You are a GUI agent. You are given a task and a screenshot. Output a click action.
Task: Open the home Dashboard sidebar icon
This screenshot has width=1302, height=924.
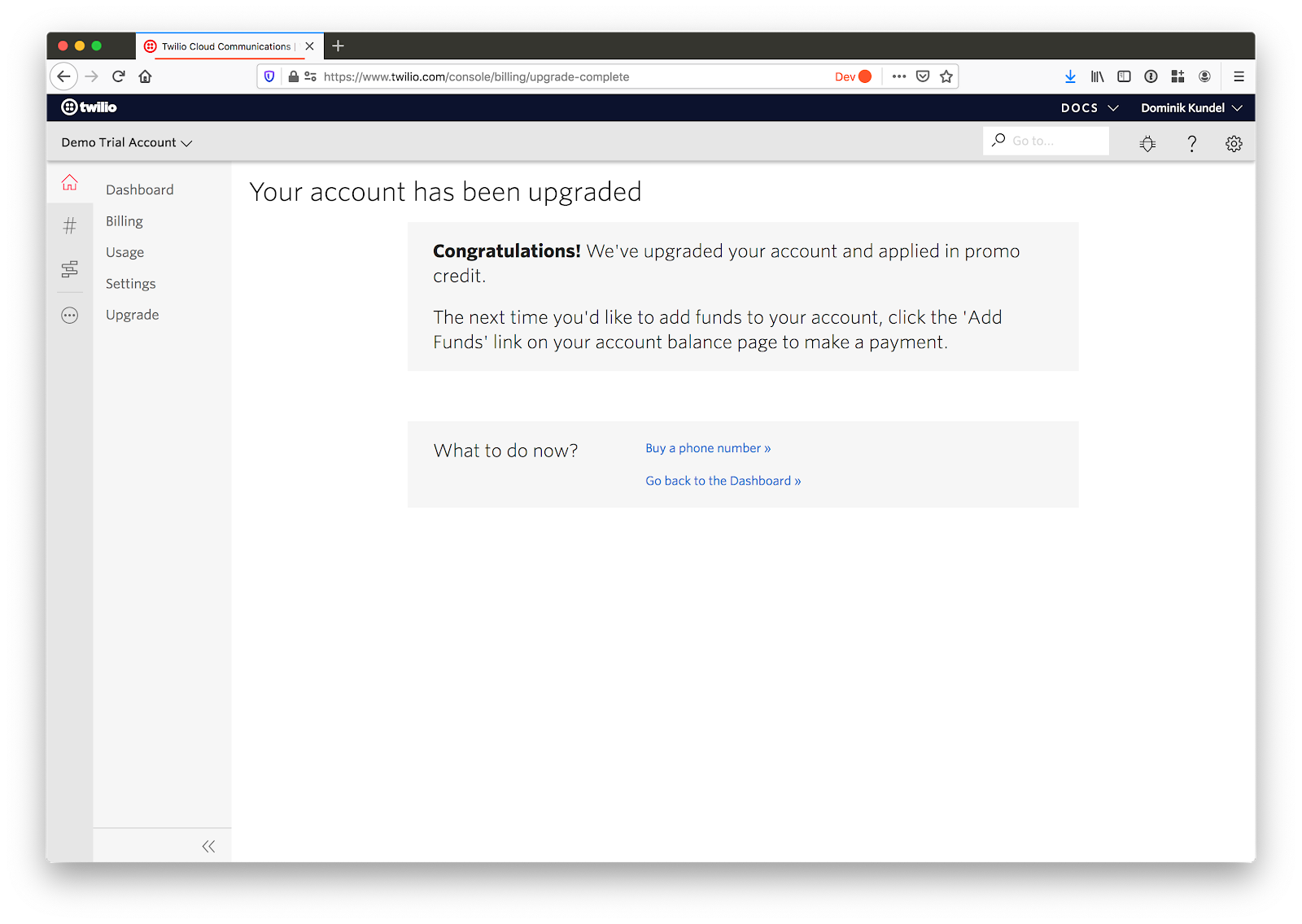coord(70,183)
